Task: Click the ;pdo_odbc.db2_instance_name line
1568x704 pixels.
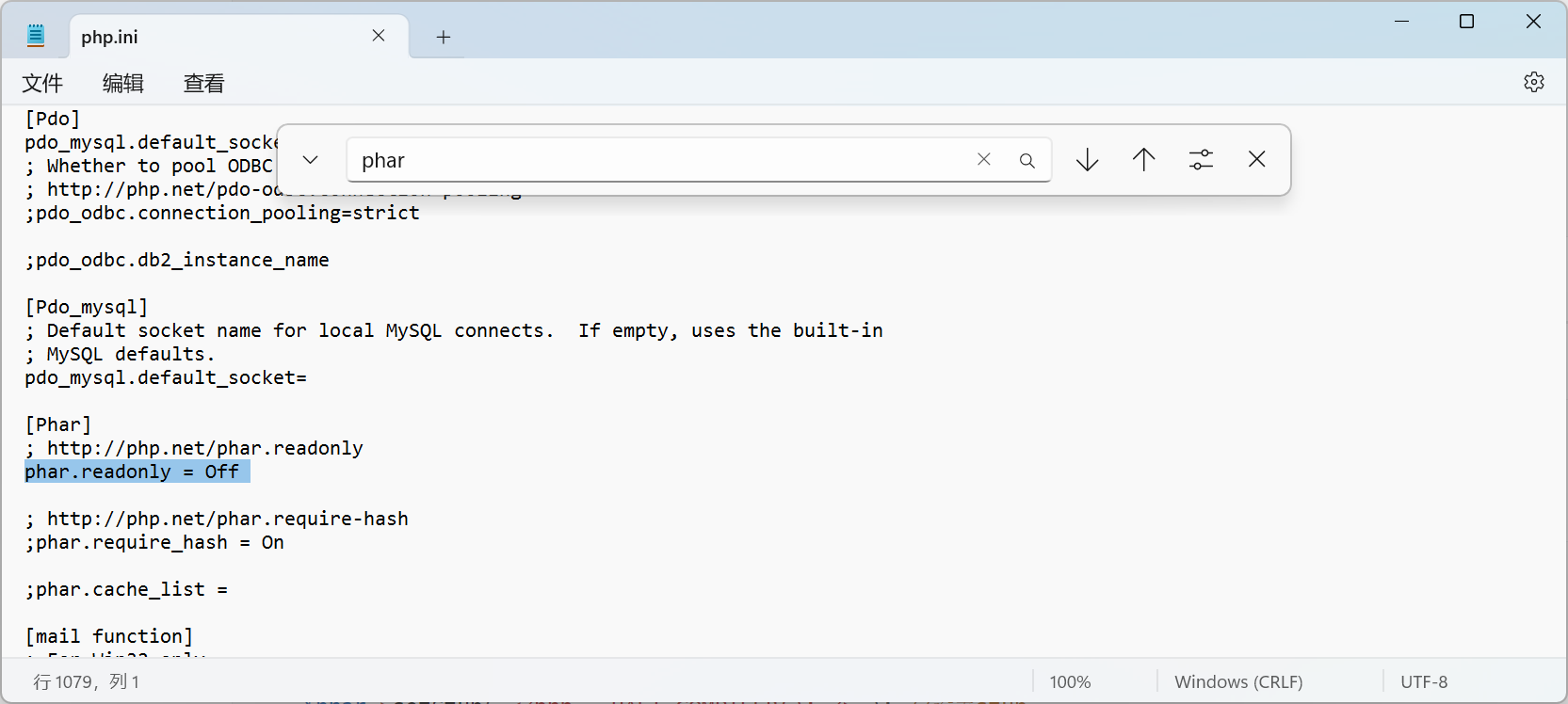Action: click(177, 260)
